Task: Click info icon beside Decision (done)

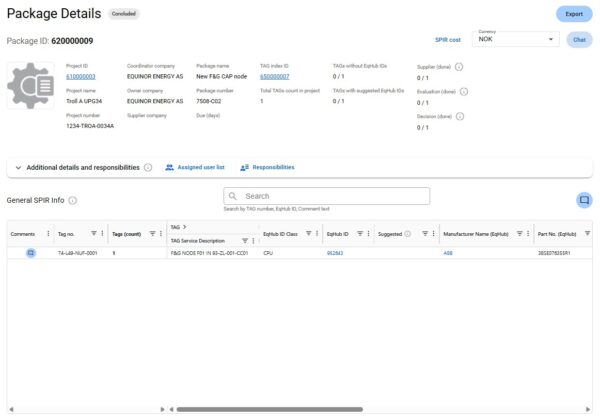Action: [458, 115]
